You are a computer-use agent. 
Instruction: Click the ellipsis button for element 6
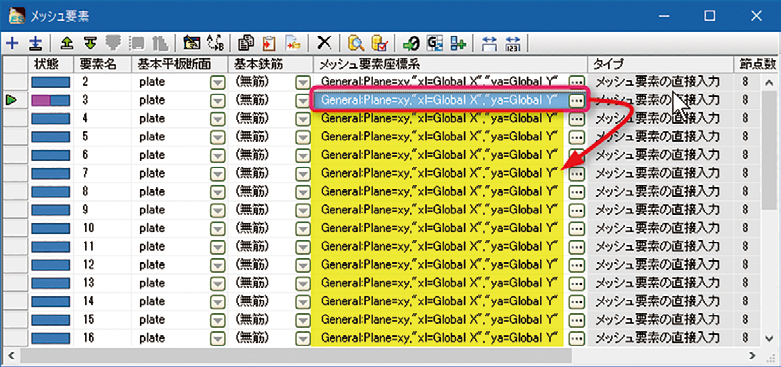pos(577,155)
